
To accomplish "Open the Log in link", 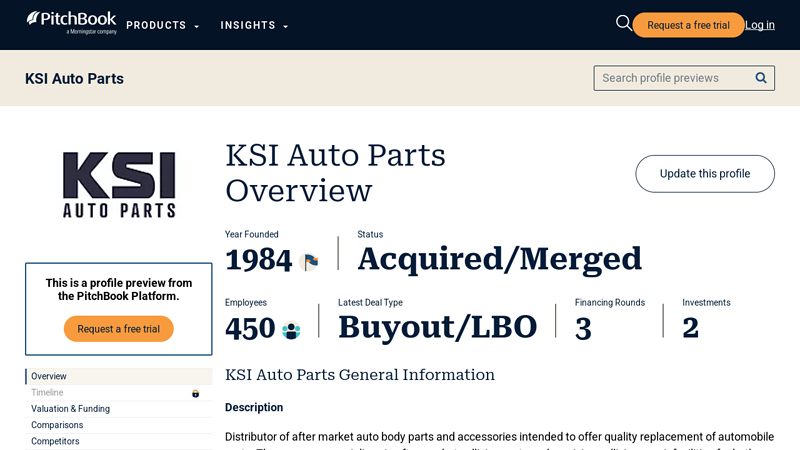I will point(760,25).
